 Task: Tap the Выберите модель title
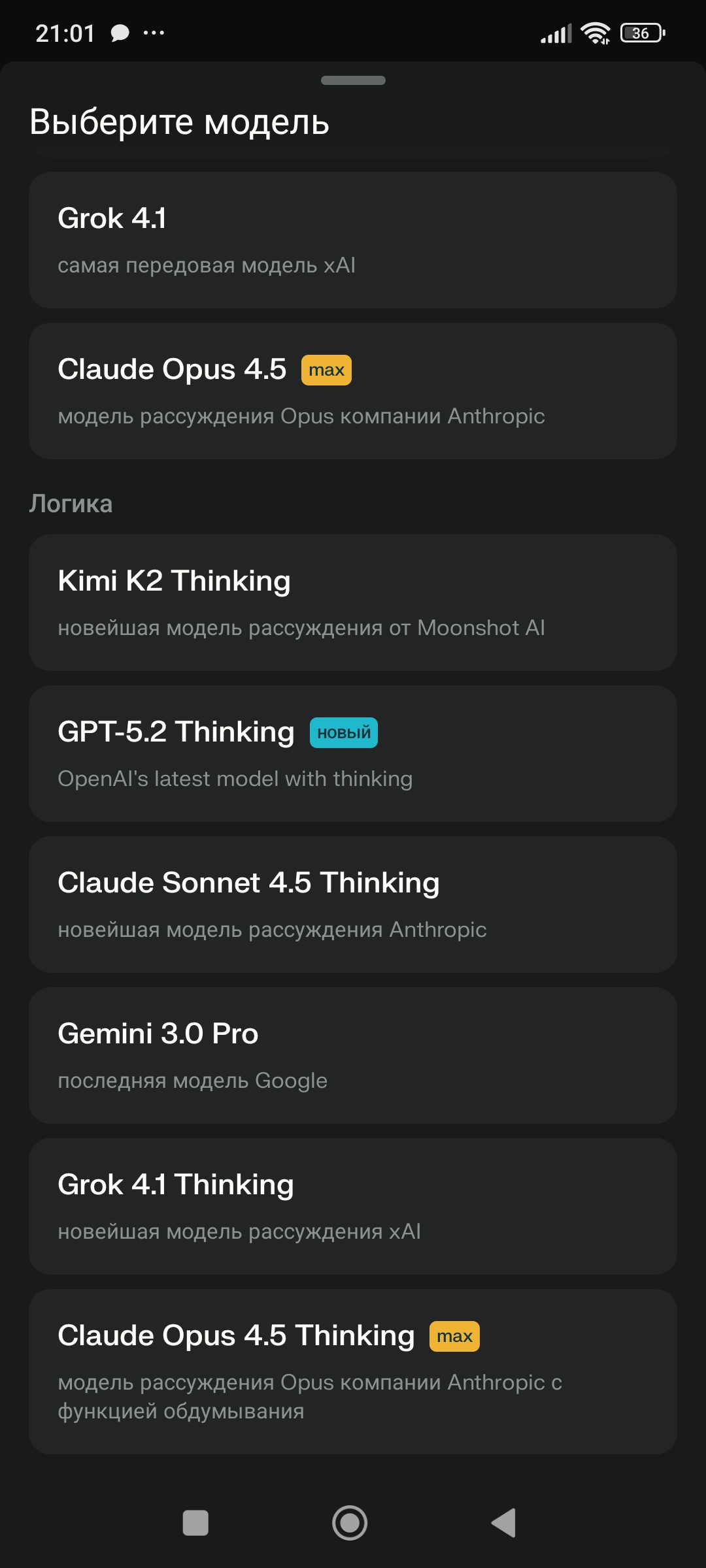(x=180, y=122)
